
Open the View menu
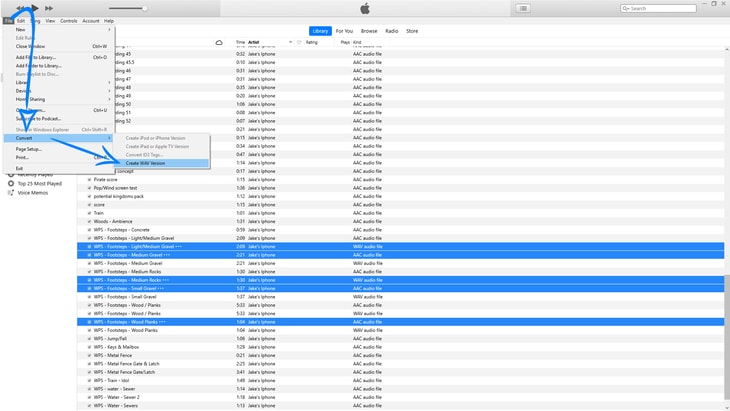pos(50,21)
